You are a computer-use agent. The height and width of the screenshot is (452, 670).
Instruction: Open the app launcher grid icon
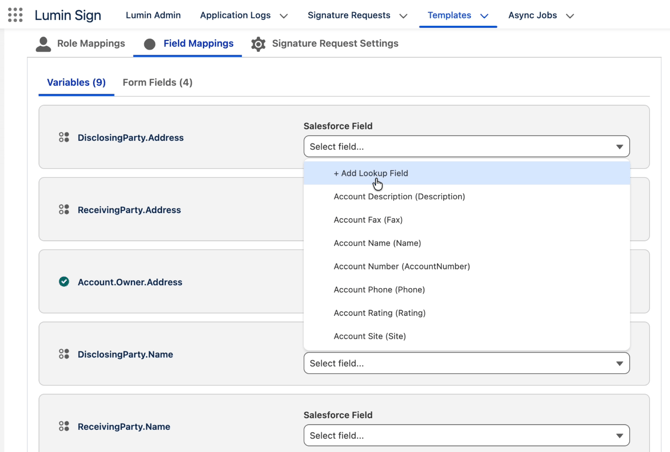(15, 15)
